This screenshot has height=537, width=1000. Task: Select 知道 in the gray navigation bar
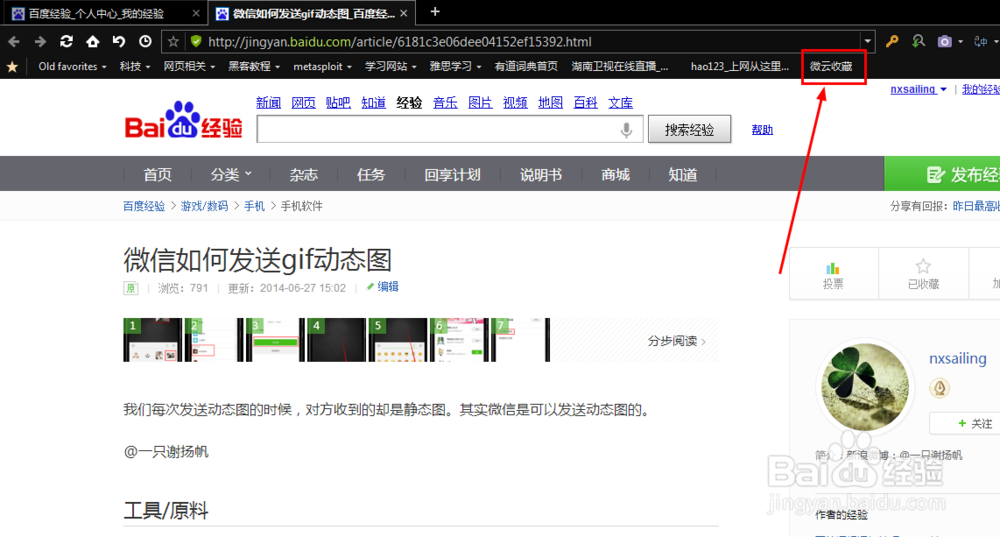pos(683,174)
